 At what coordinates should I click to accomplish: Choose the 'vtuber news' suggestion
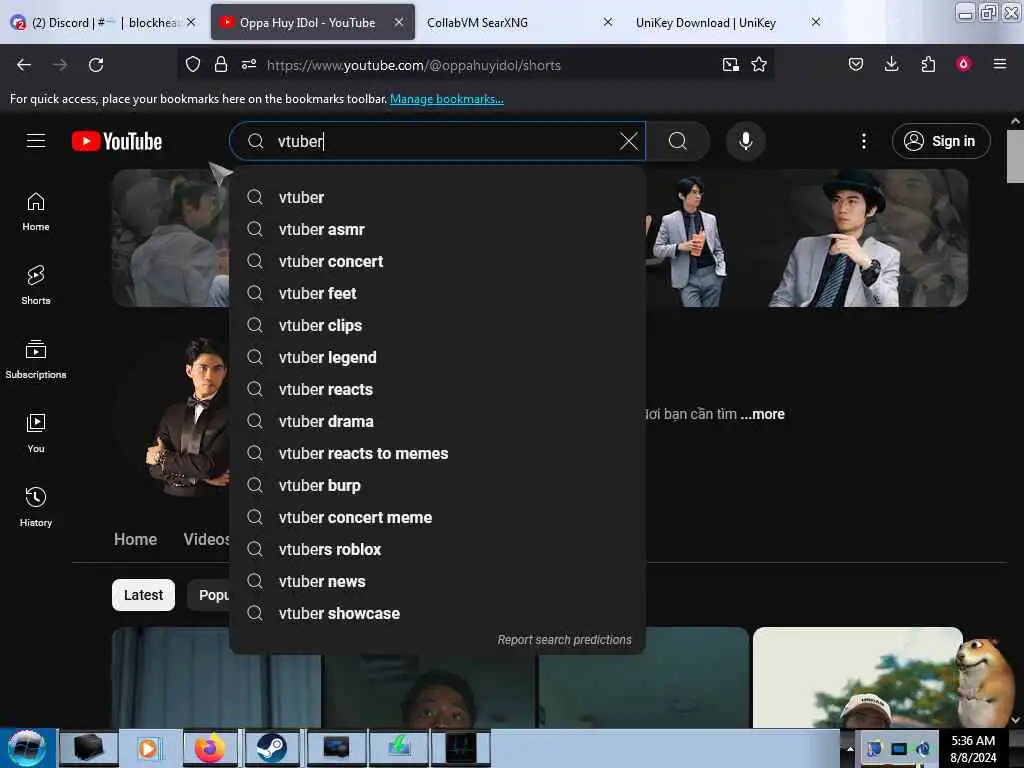point(438,581)
